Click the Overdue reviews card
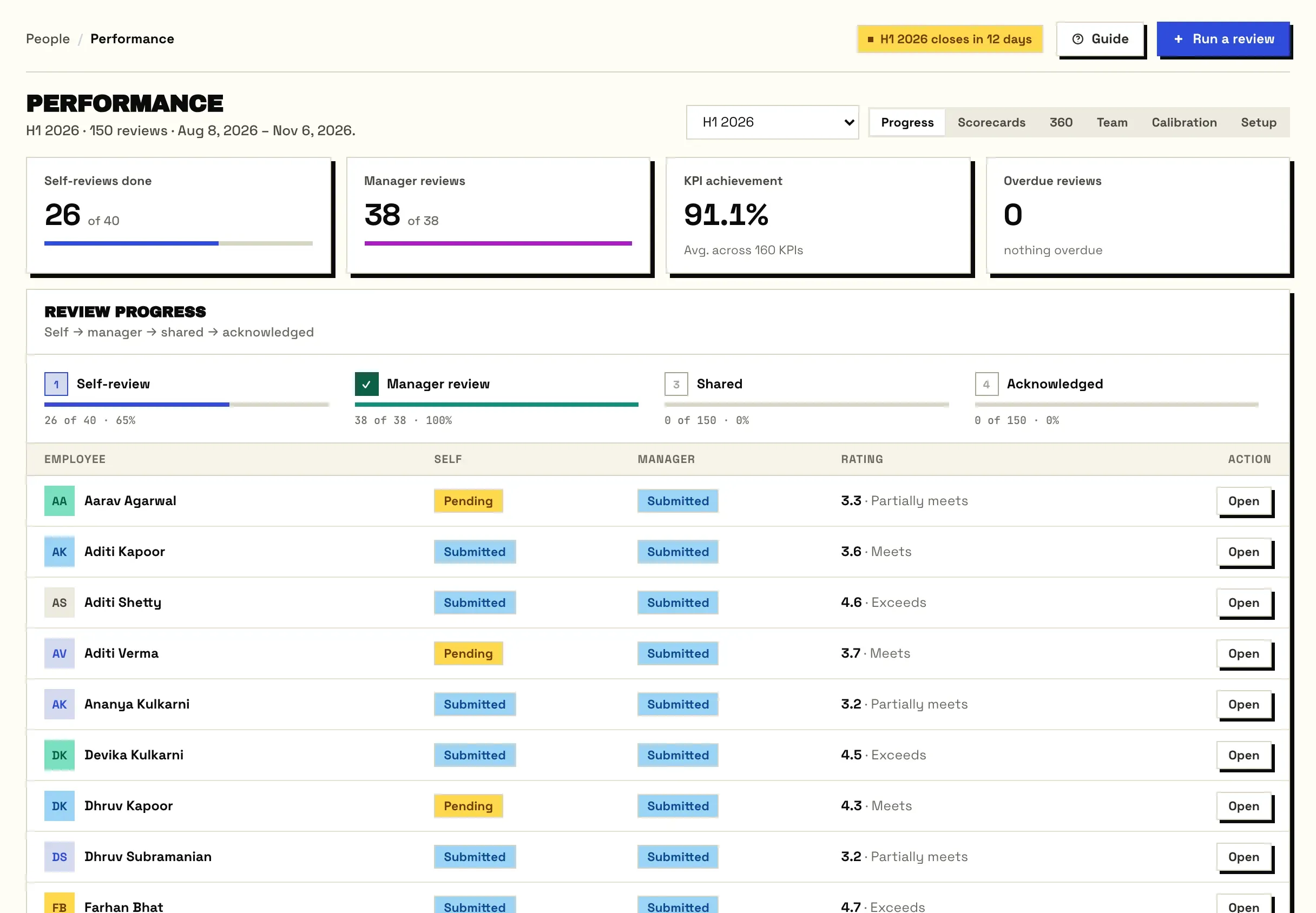1316x913 pixels. pyautogui.click(x=1137, y=216)
